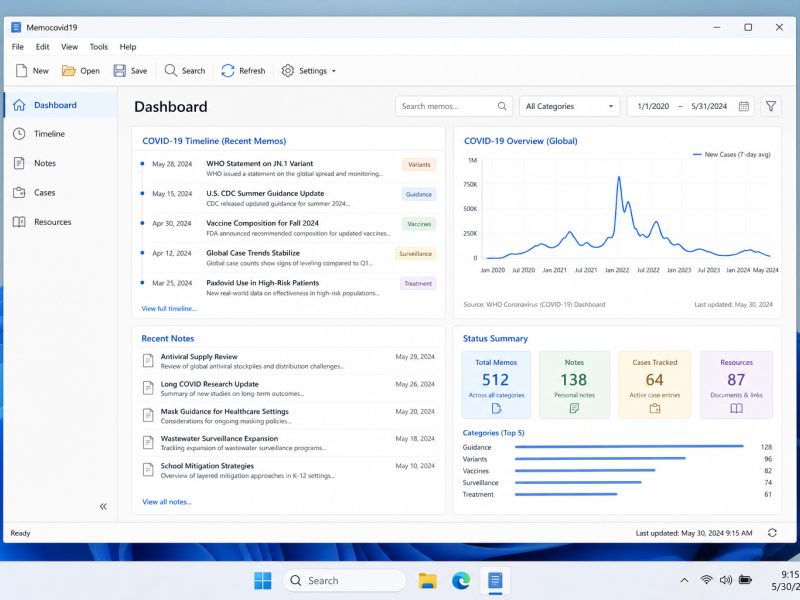Click the Surveillance category tag
Viewport: 800px width, 600px height.
[415, 254]
